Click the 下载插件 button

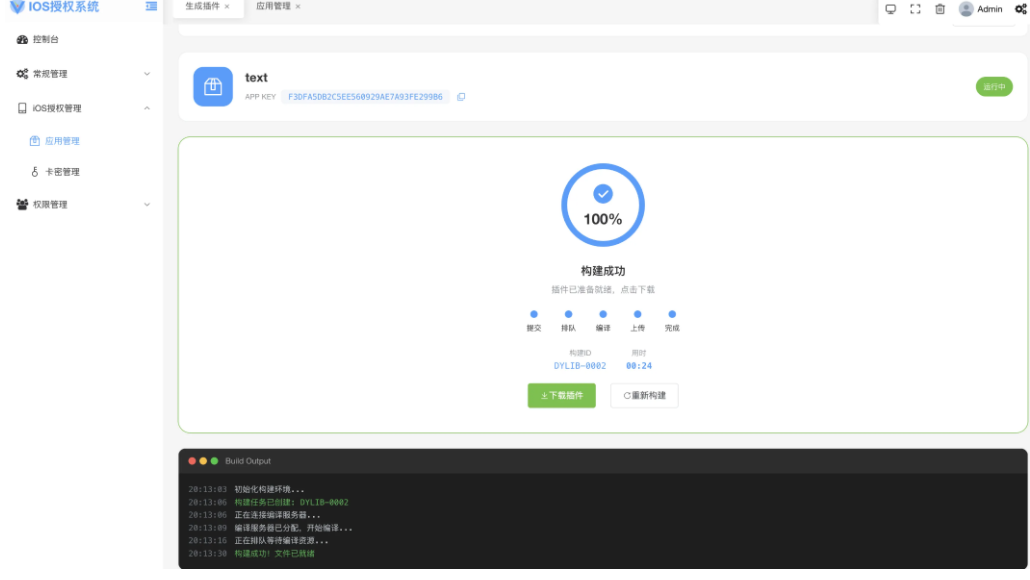(561, 395)
